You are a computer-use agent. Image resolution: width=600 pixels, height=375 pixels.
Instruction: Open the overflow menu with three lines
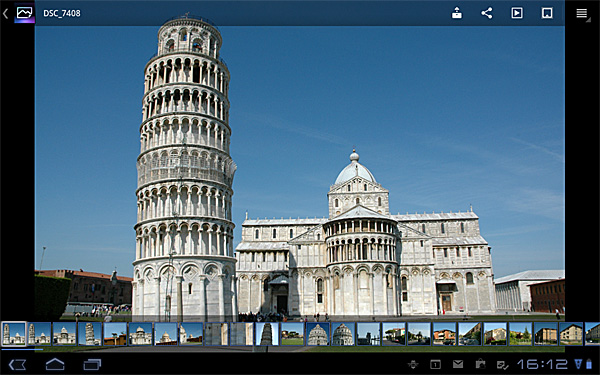click(582, 13)
